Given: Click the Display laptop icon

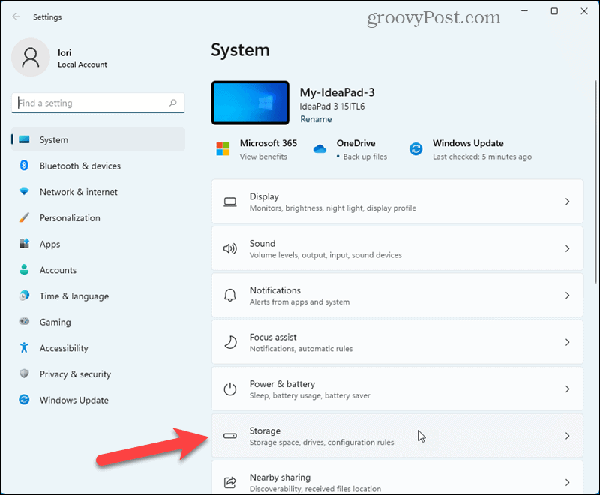Looking at the screenshot, I should [230, 202].
